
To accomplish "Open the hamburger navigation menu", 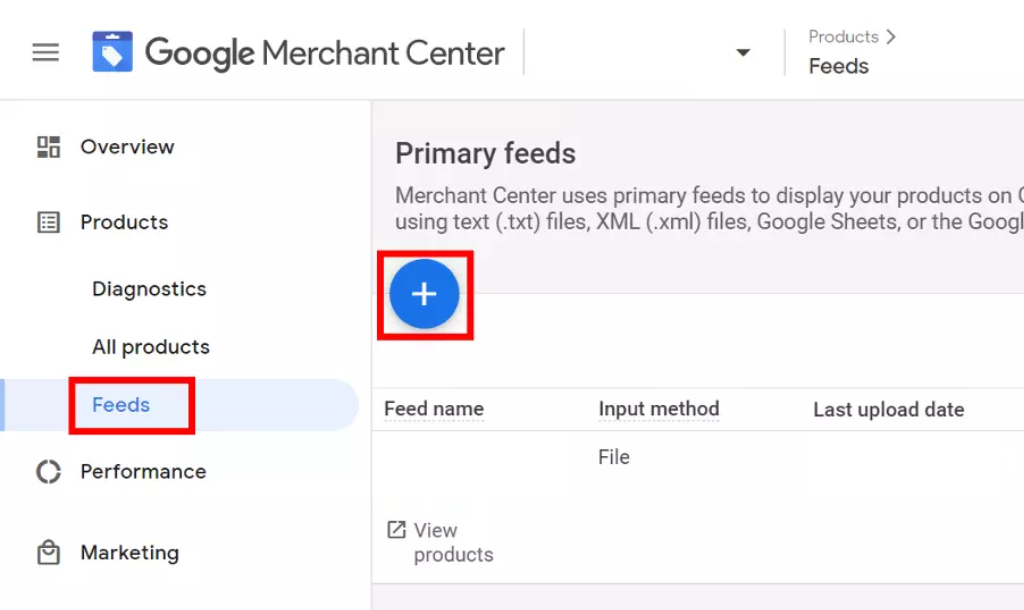I will 46,52.
